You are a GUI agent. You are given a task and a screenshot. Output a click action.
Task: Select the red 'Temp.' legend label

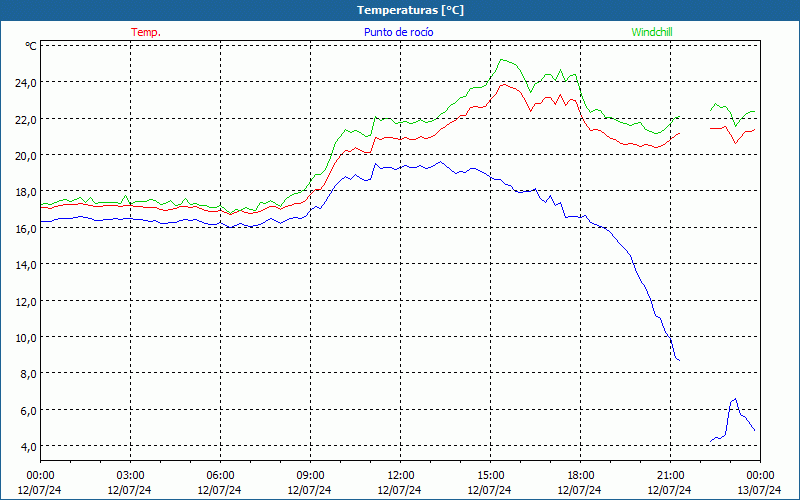click(146, 32)
